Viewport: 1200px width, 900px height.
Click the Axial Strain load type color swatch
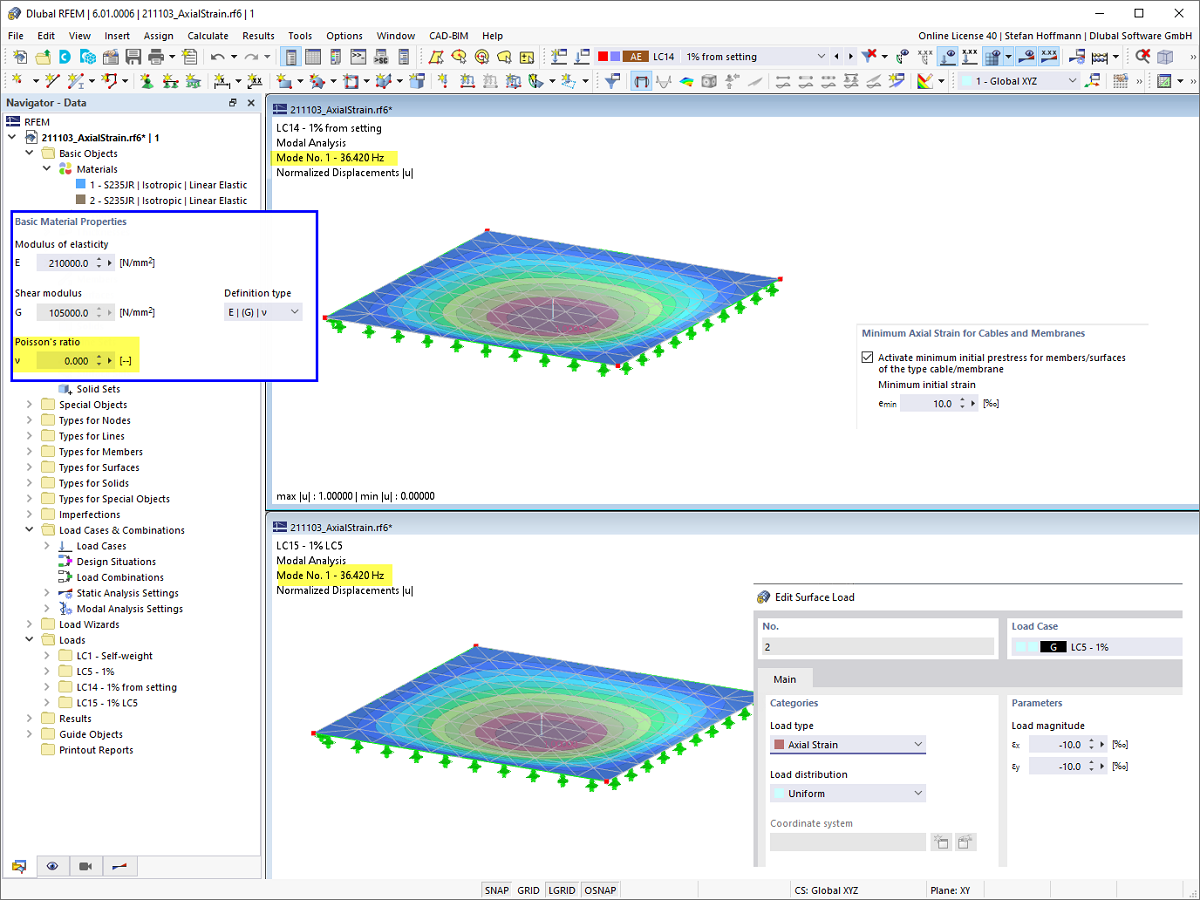coord(779,745)
